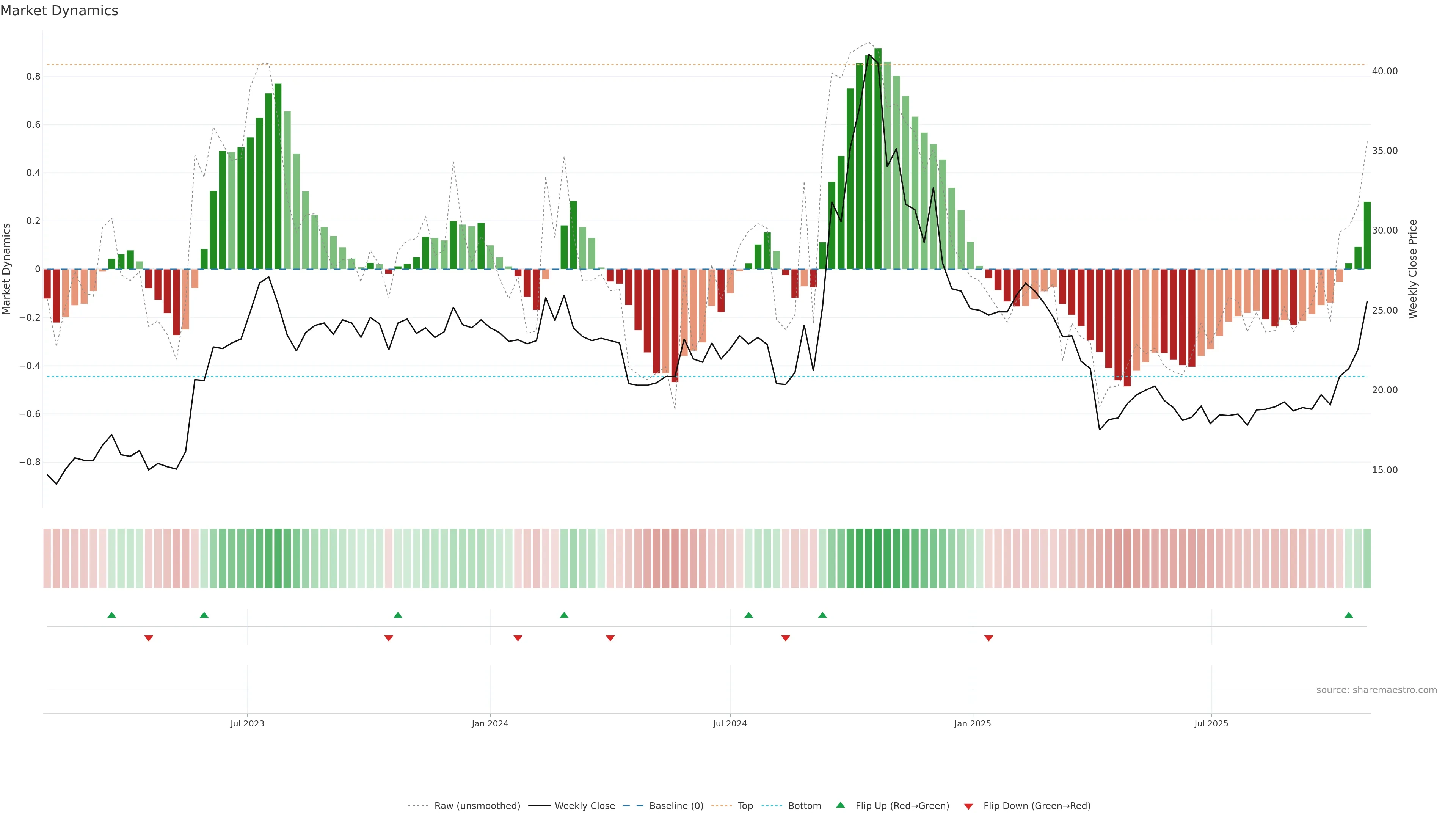Click the leftmost red flip-down triangle marker
The image size is (1456, 819).
coord(149,638)
